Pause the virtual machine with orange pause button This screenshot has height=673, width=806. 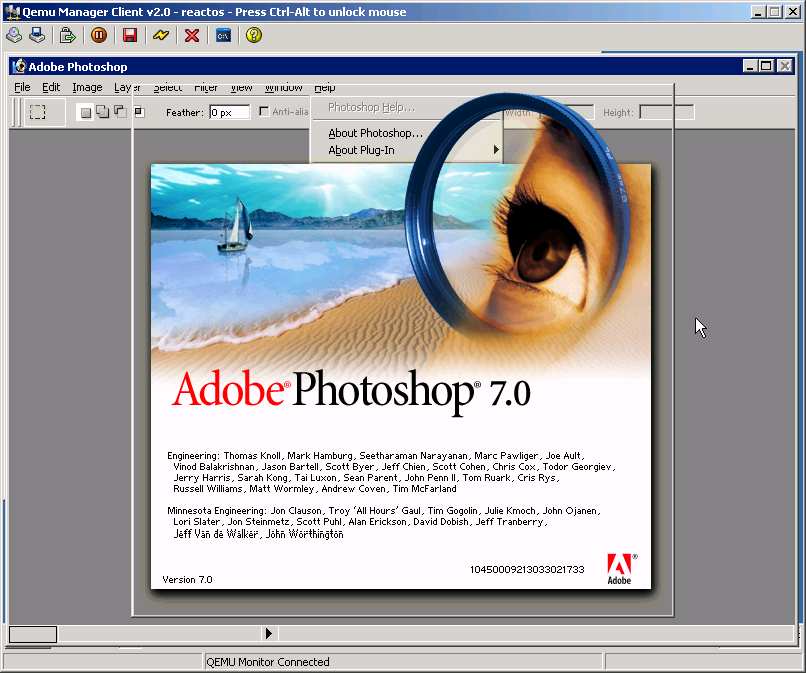click(x=99, y=35)
